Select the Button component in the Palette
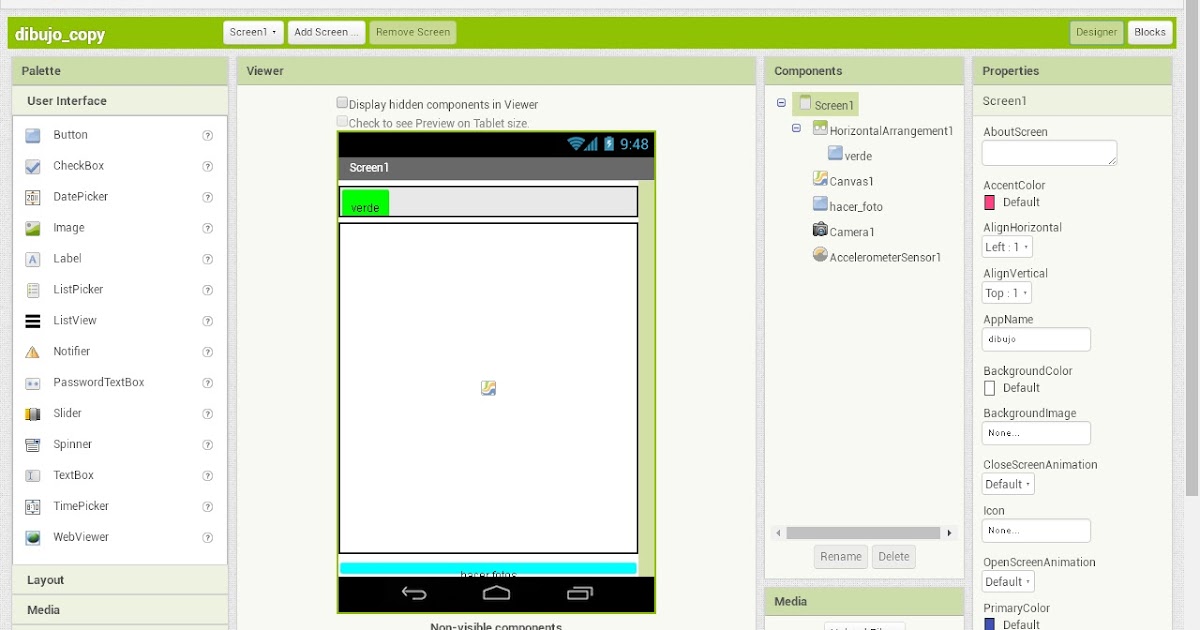The width and height of the screenshot is (1200, 630). 70,134
